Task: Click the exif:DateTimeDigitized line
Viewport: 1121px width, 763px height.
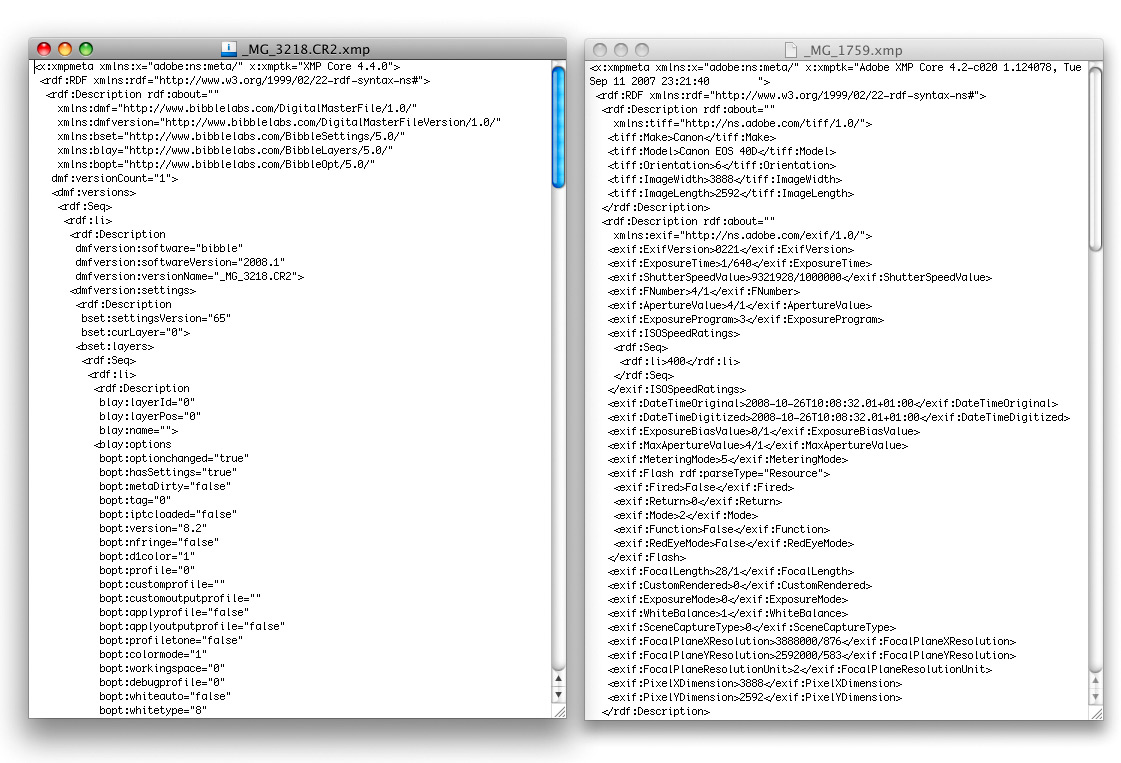Action: coord(839,418)
